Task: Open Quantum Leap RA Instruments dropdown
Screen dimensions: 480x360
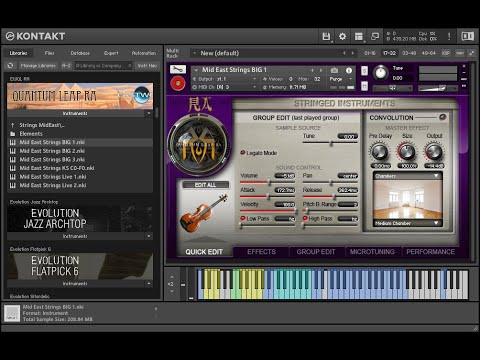Action: (149, 113)
